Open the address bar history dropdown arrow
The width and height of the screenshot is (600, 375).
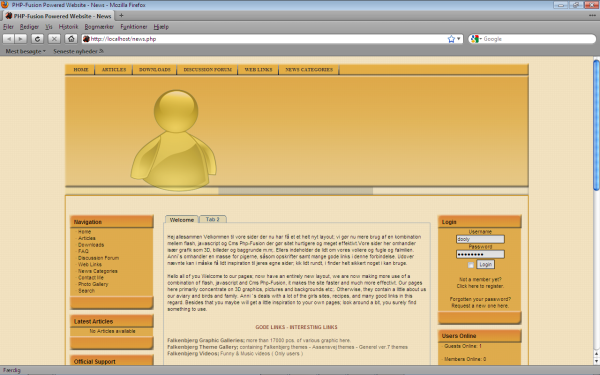point(459,39)
